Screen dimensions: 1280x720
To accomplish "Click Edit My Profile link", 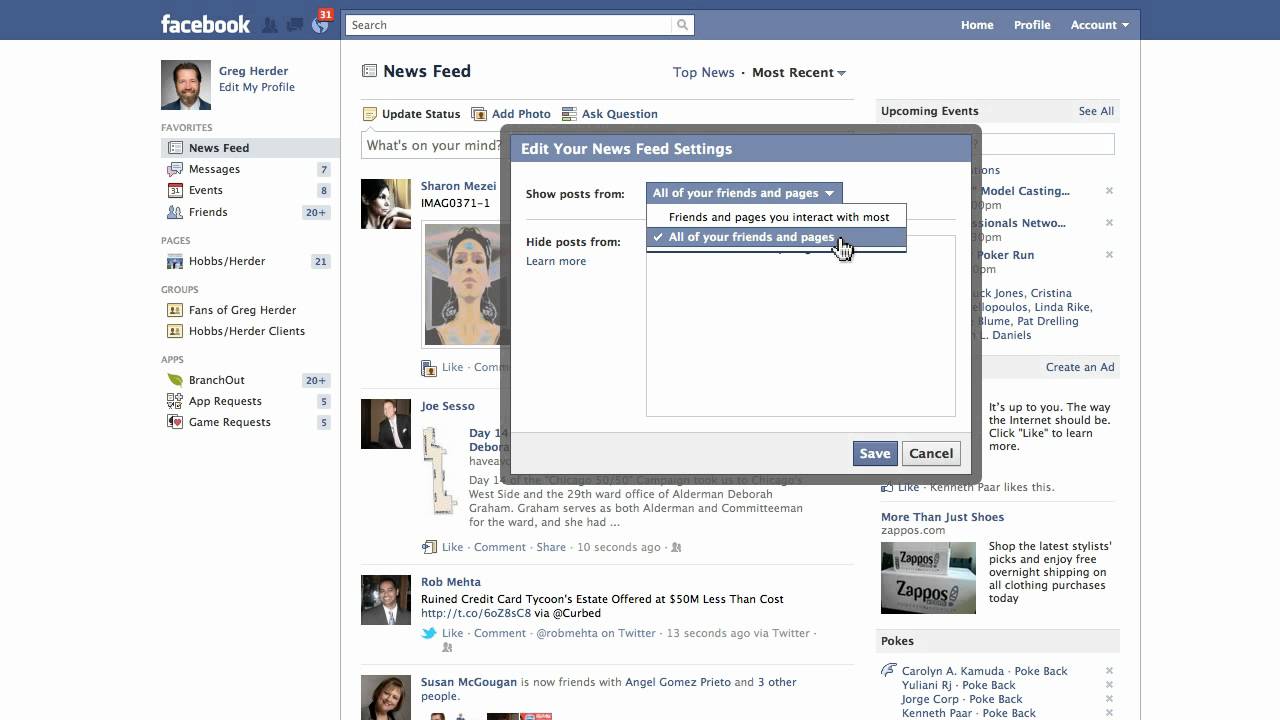I will (x=257, y=87).
